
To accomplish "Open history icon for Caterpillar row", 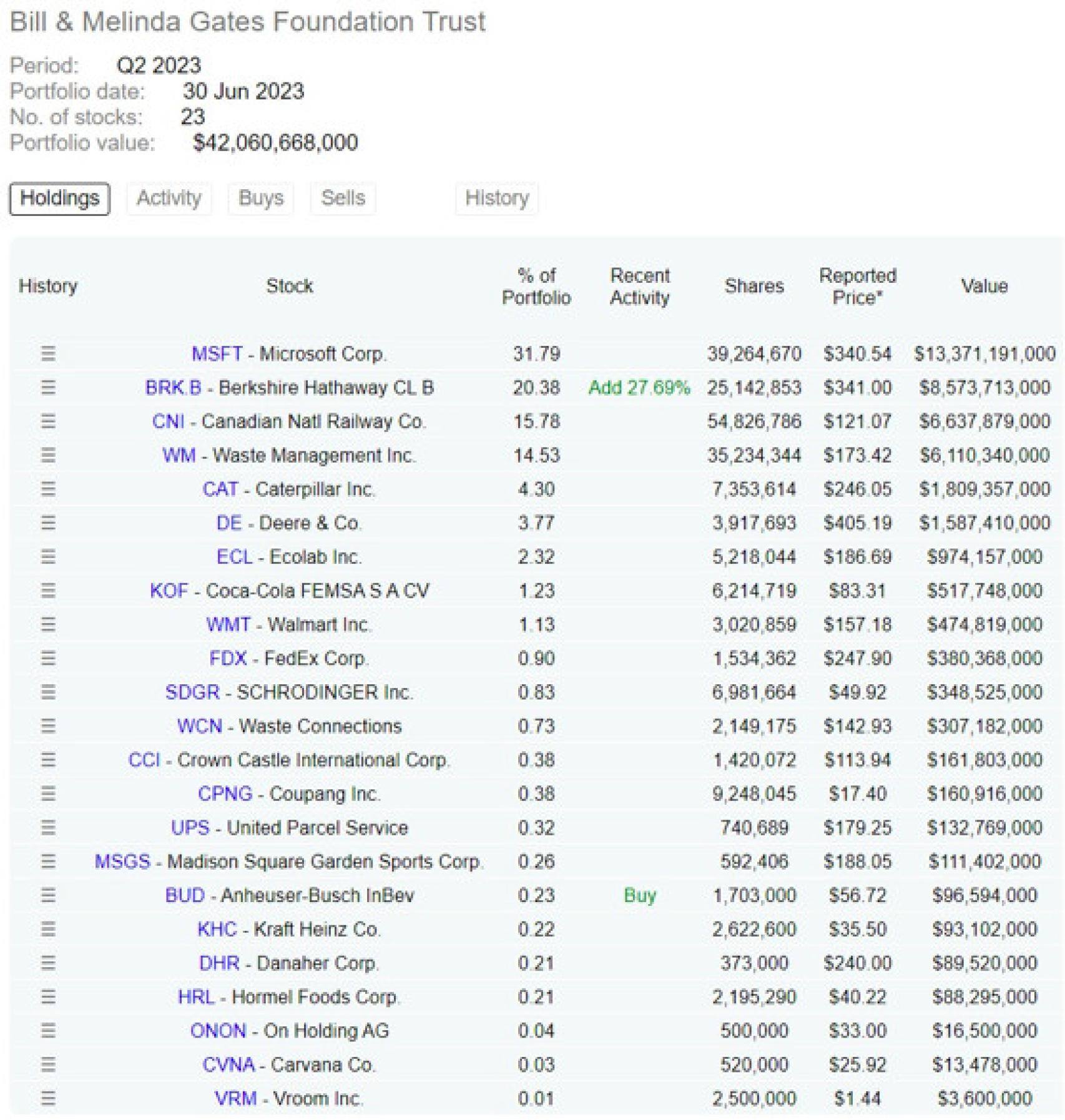I will [48, 489].
